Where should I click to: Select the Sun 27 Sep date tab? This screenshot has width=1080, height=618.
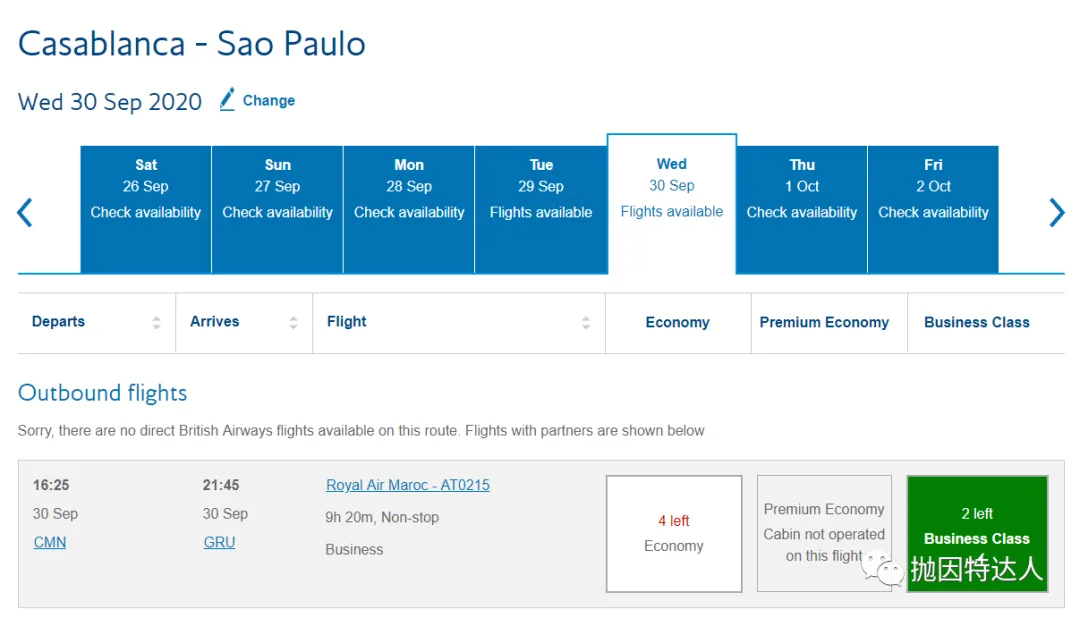click(x=278, y=209)
